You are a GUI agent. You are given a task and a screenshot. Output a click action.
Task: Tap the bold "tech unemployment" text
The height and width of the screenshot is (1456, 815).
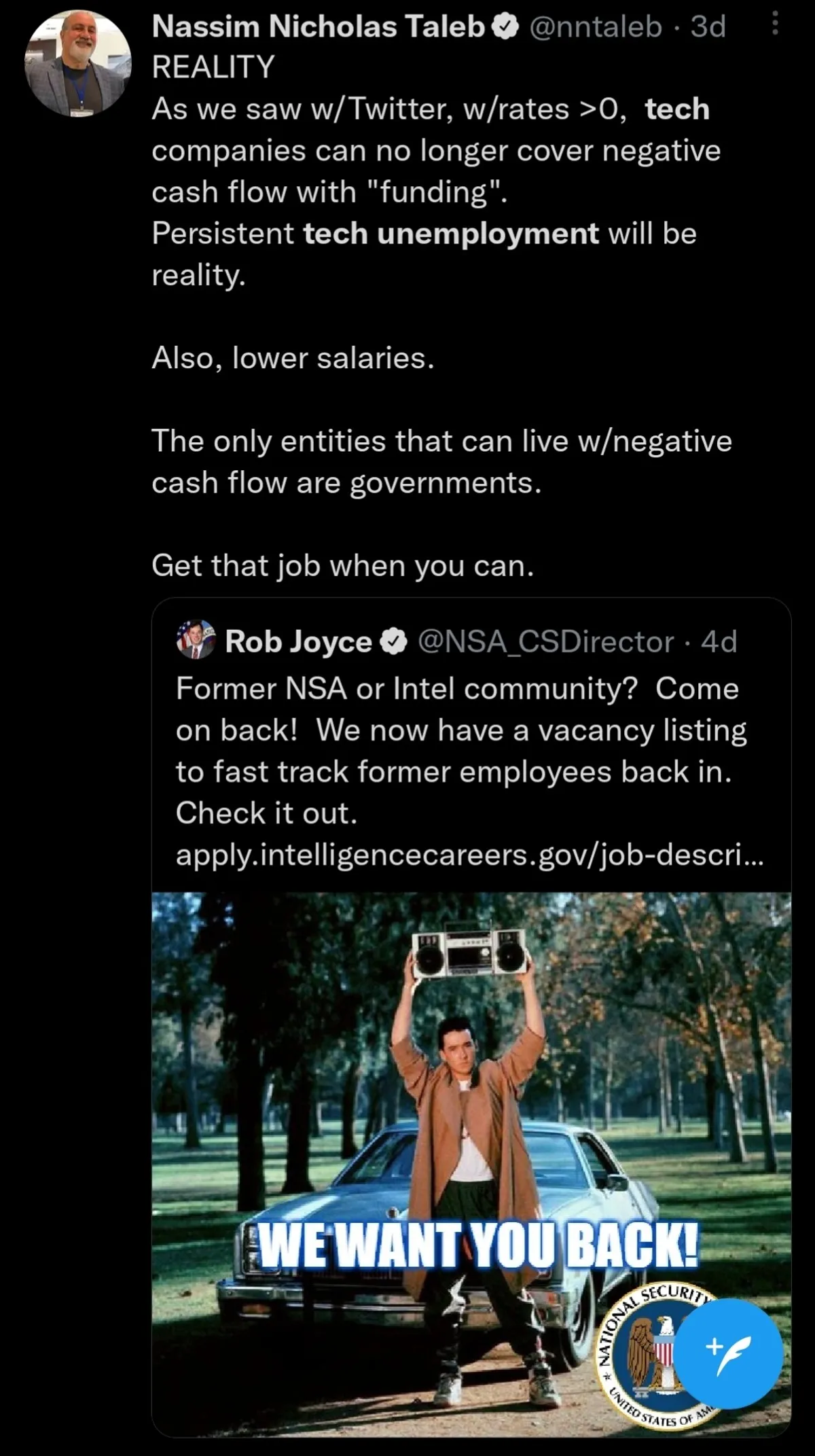[x=451, y=234]
